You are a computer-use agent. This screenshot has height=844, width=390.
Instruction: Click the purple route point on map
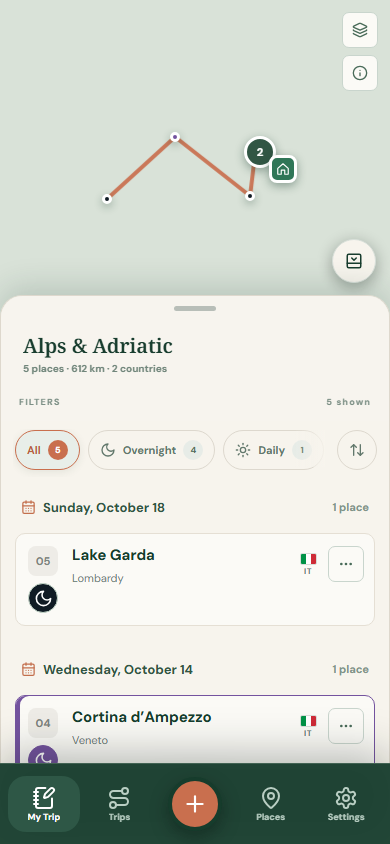(175, 137)
